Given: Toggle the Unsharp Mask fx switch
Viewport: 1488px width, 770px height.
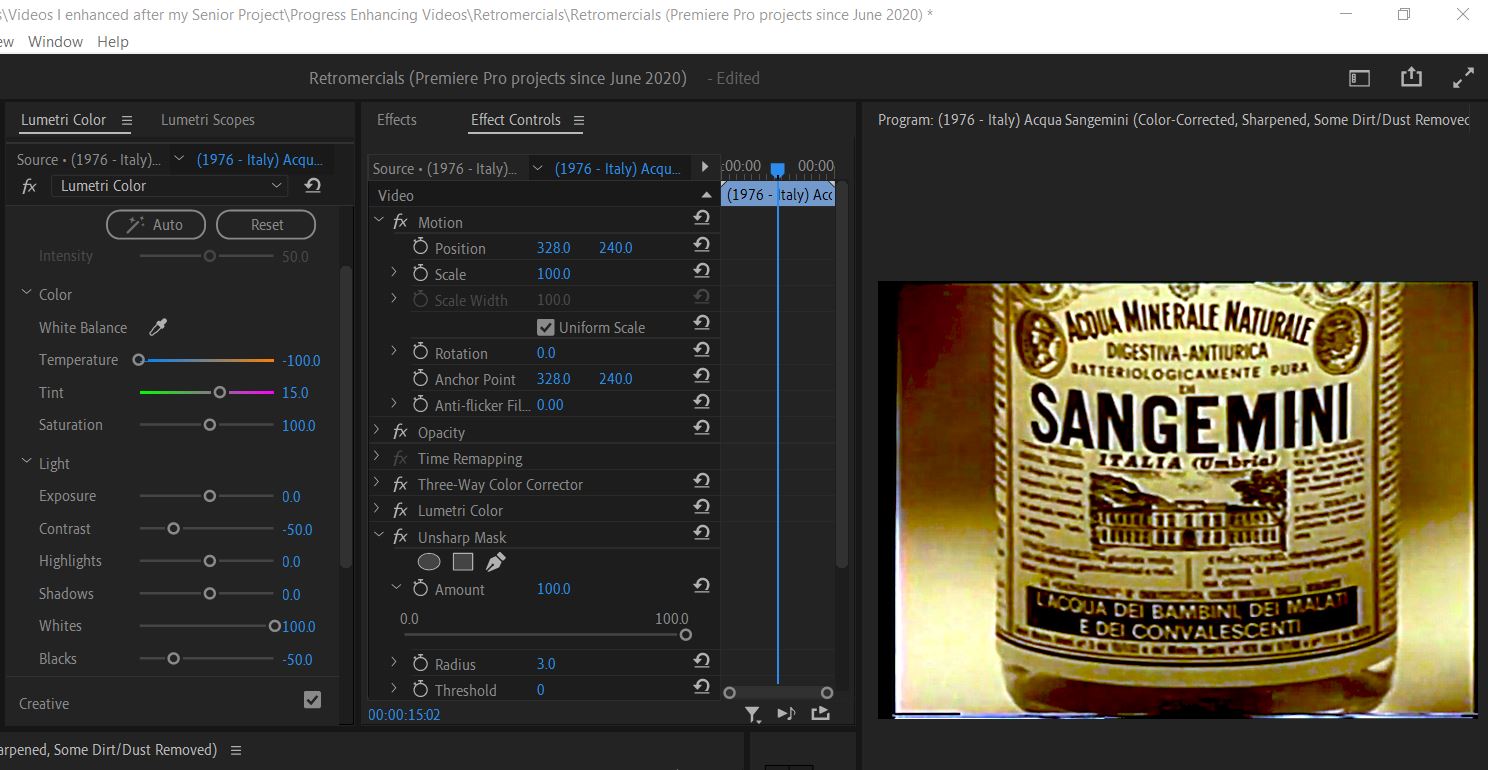Looking at the screenshot, I should coord(400,537).
